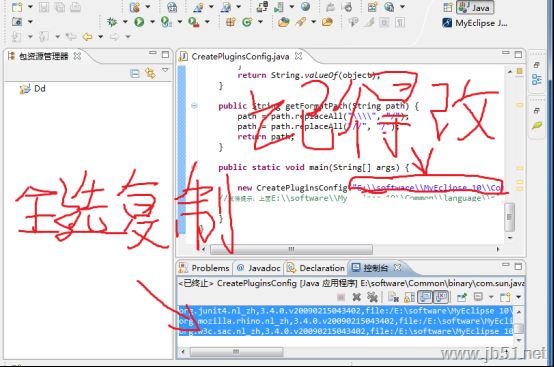The image size is (554, 367).
Task: Toggle code fold marker beside getFormatPath
Action: [194, 106]
